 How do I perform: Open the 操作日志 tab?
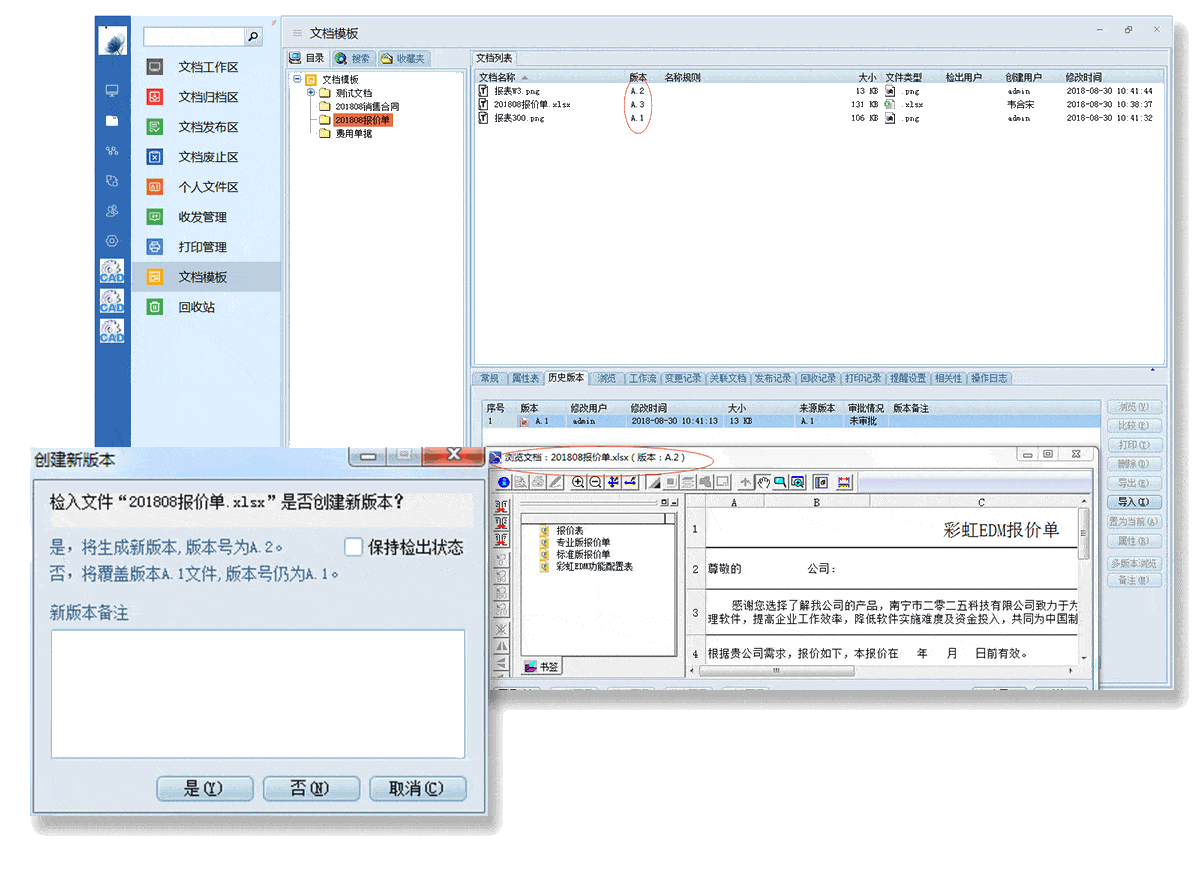989,379
